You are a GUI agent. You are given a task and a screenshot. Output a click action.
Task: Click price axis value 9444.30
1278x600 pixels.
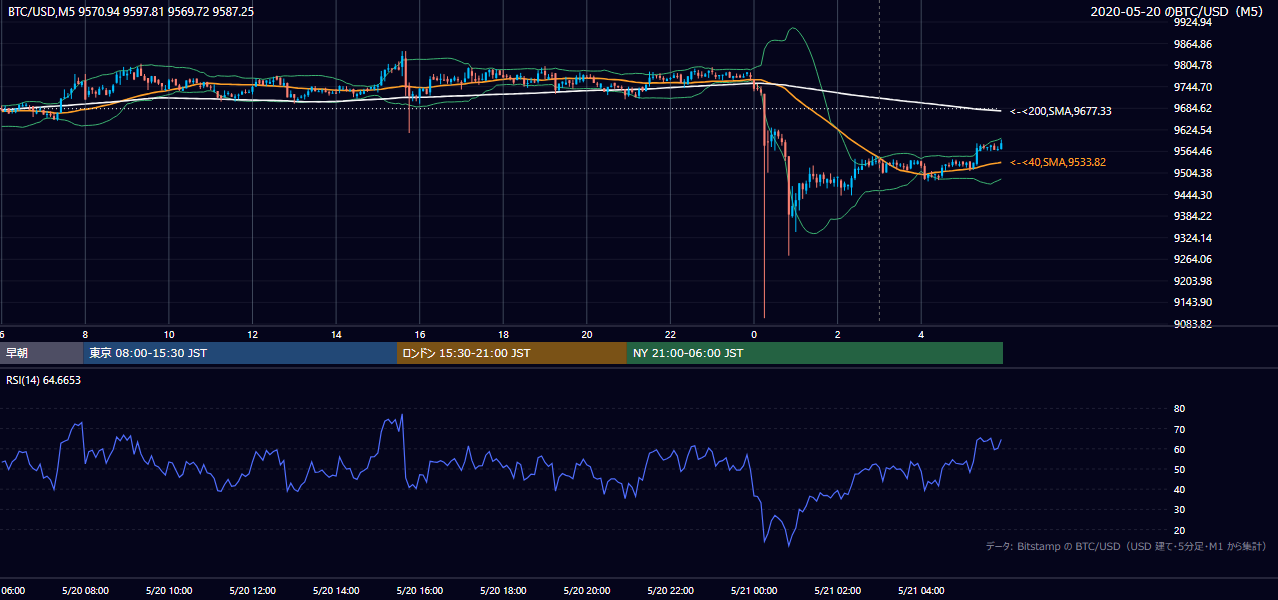click(x=1193, y=195)
